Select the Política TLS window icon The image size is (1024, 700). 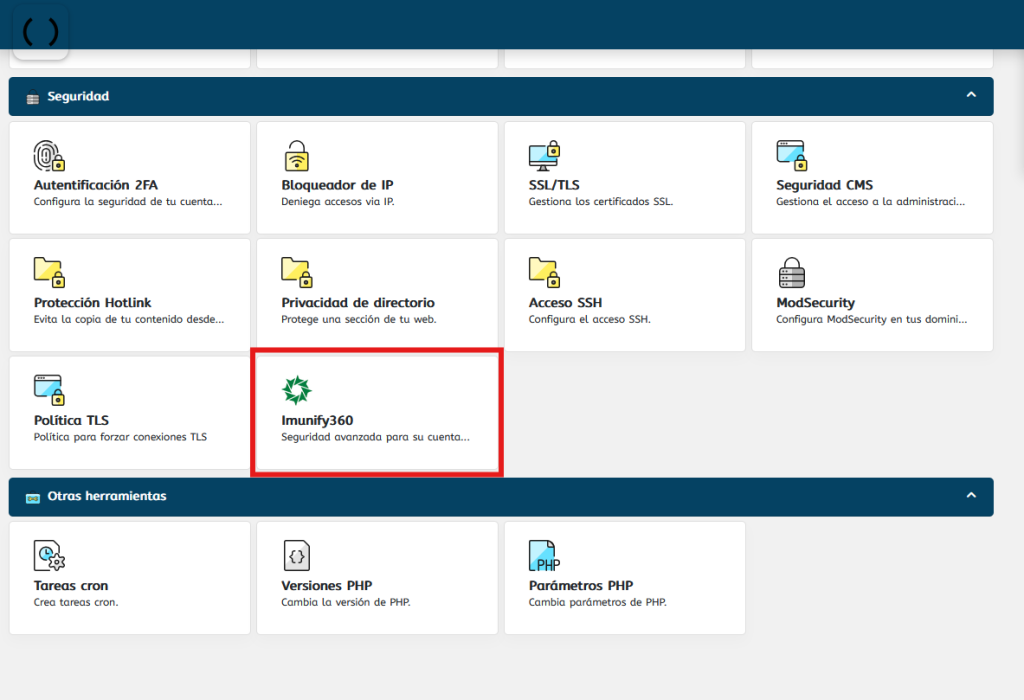[x=49, y=390]
